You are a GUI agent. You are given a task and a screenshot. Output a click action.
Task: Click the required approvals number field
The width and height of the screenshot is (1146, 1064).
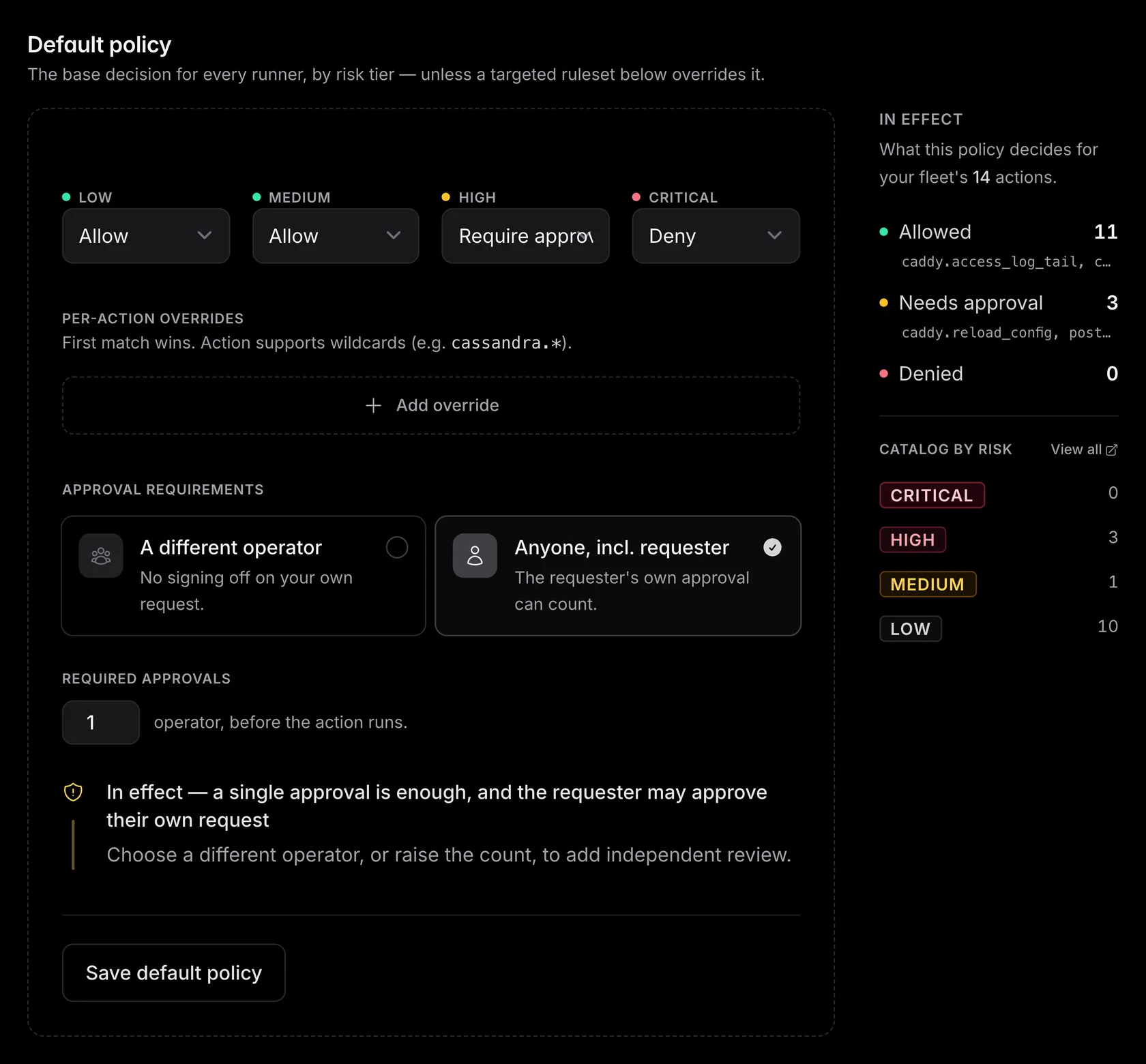(x=101, y=722)
